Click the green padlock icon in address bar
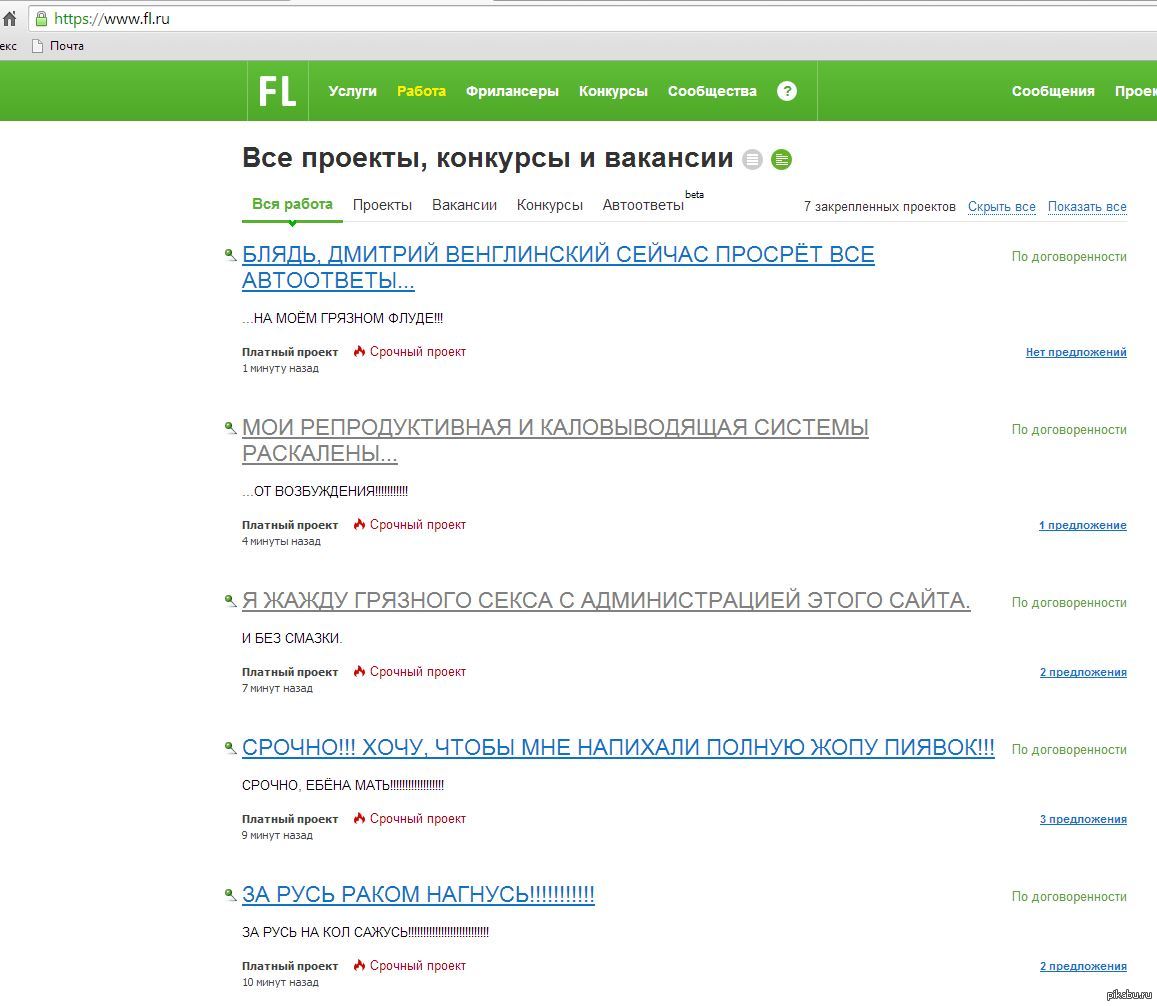 [x=41, y=18]
